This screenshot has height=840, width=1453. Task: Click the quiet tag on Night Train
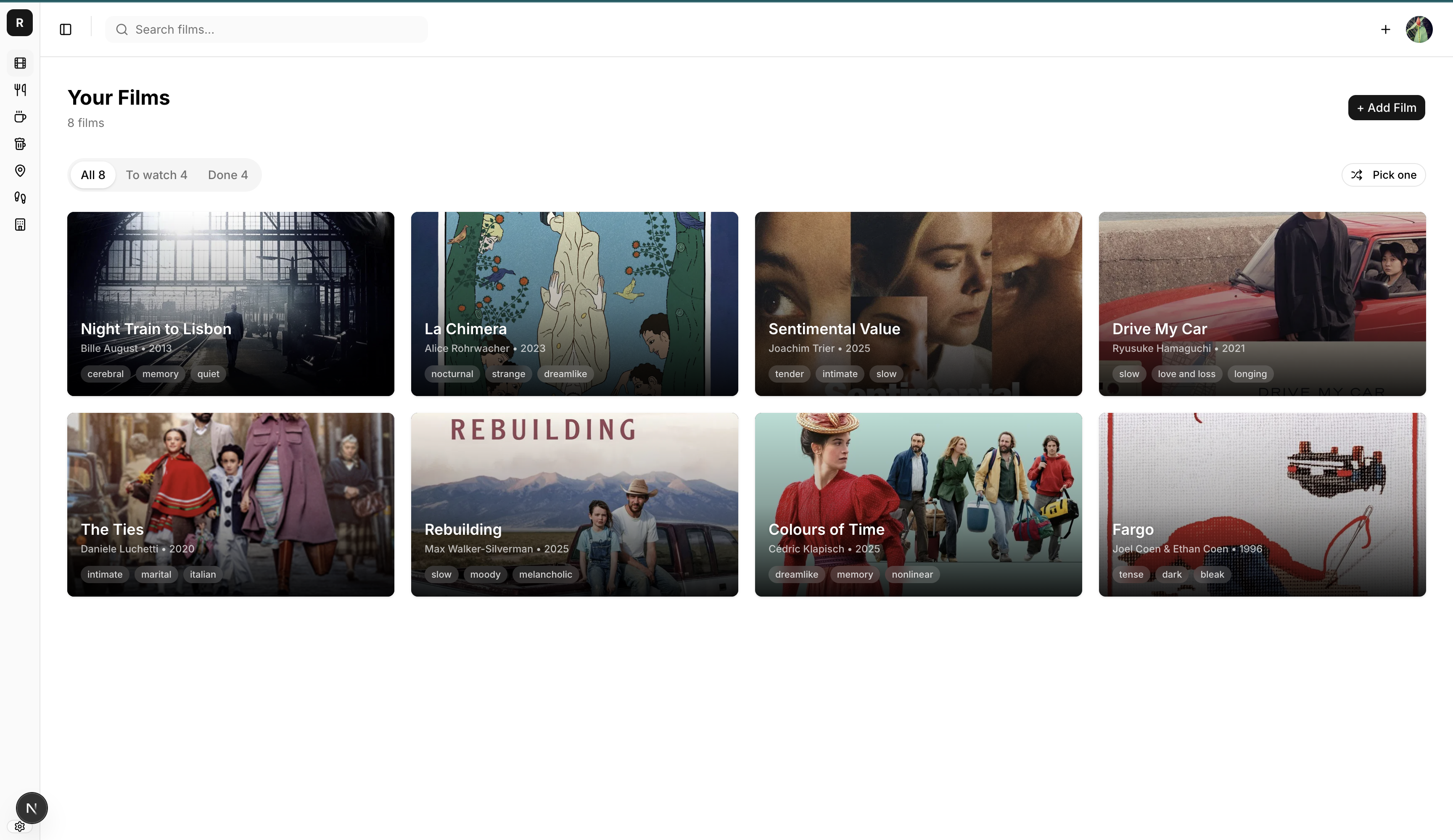tap(208, 374)
